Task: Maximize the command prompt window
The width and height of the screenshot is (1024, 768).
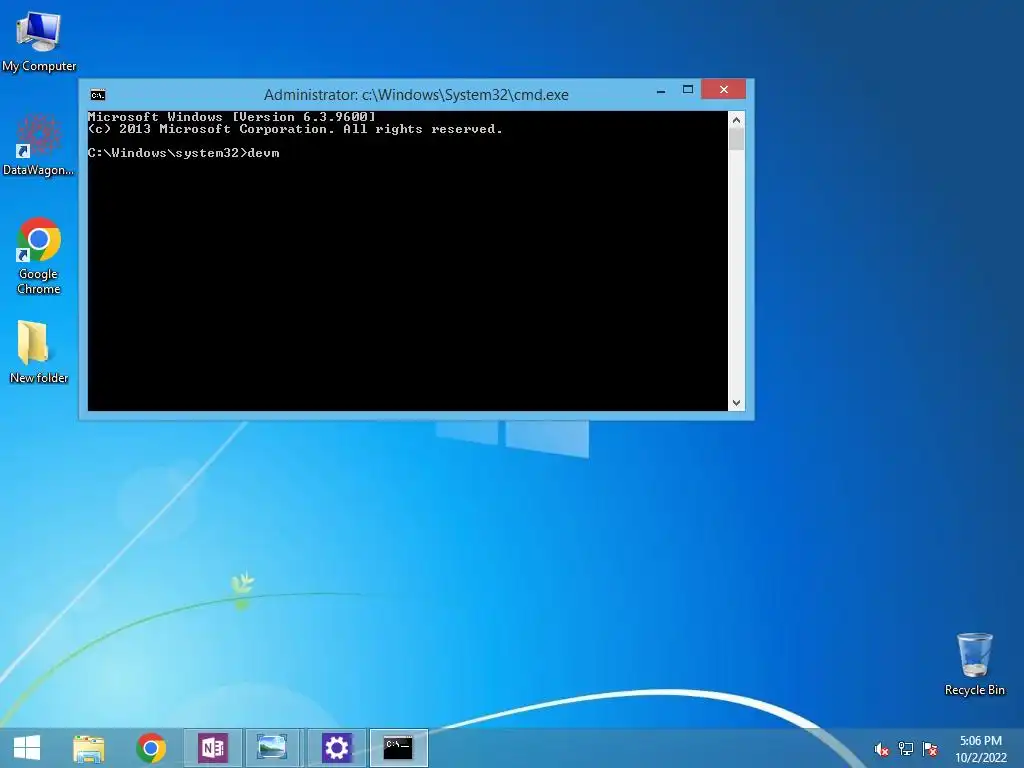Action: coord(688,89)
